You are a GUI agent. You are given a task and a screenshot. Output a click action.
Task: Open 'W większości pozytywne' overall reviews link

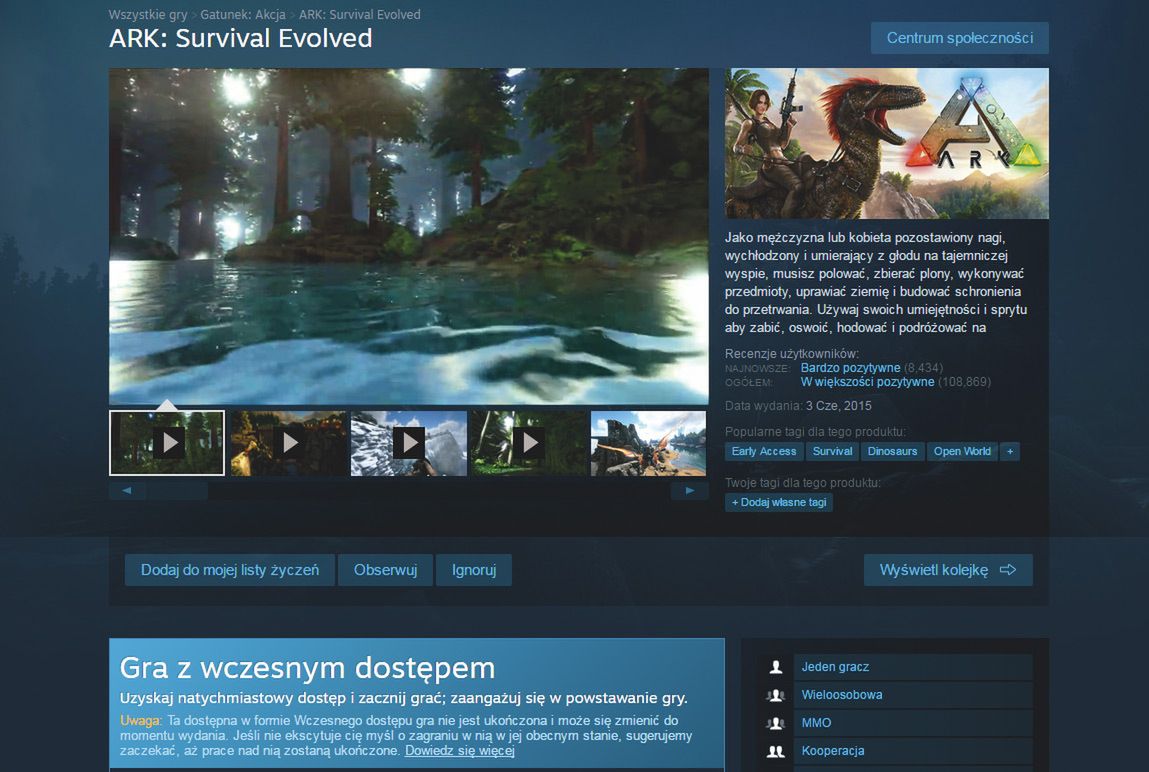click(868, 382)
